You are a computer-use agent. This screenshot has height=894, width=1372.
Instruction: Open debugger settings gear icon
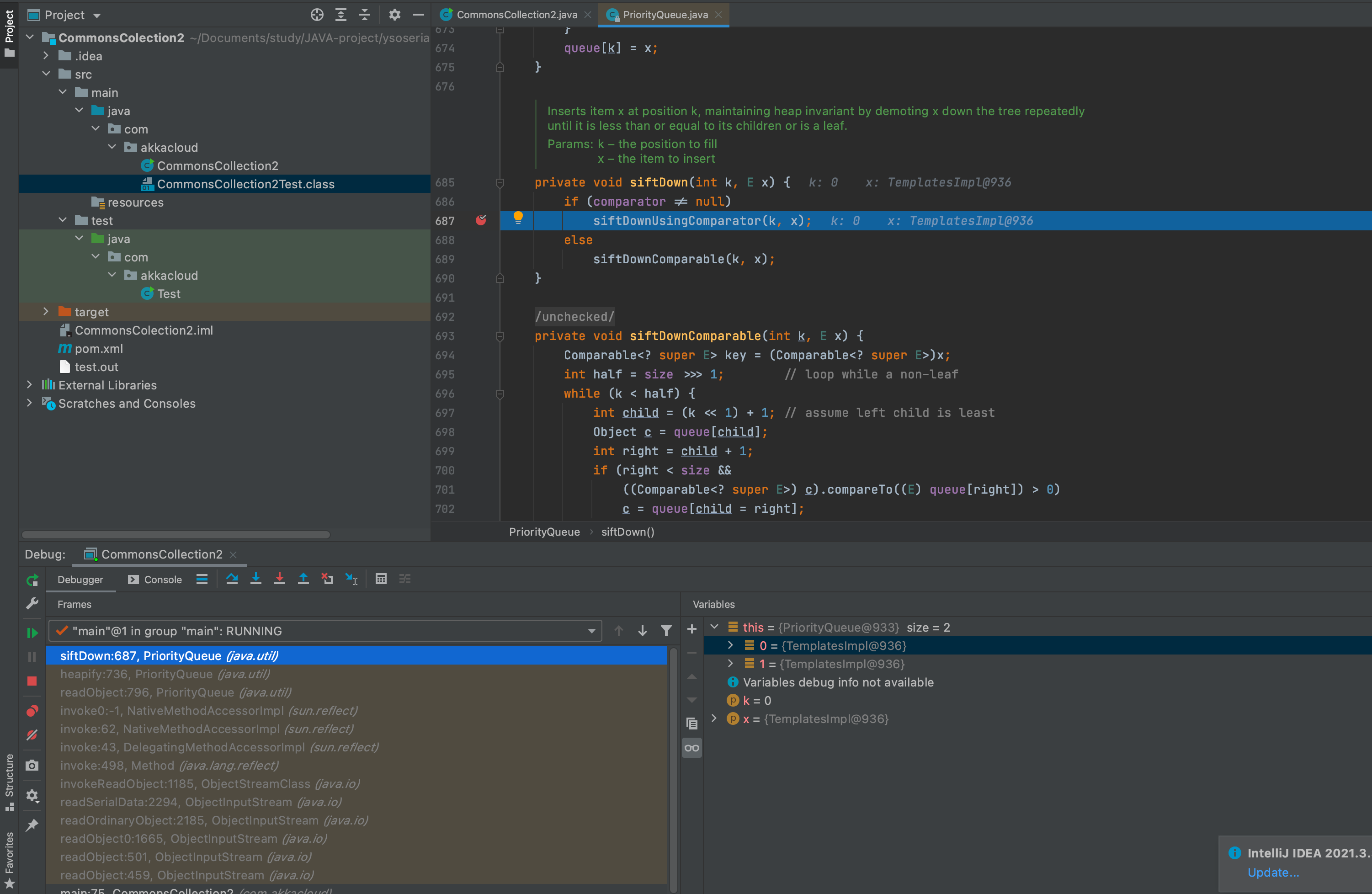(32, 795)
